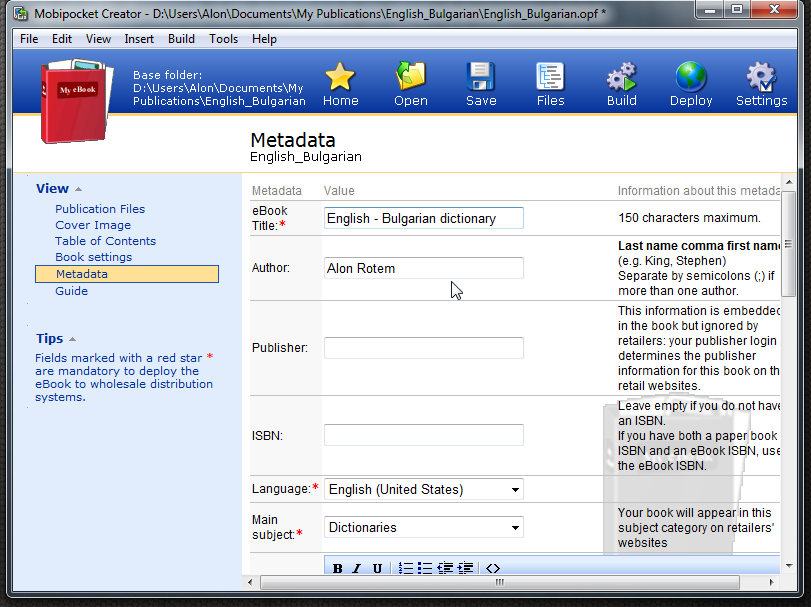Open the Build menu
811x607 pixels.
pyautogui.click(x=181, y=39)
